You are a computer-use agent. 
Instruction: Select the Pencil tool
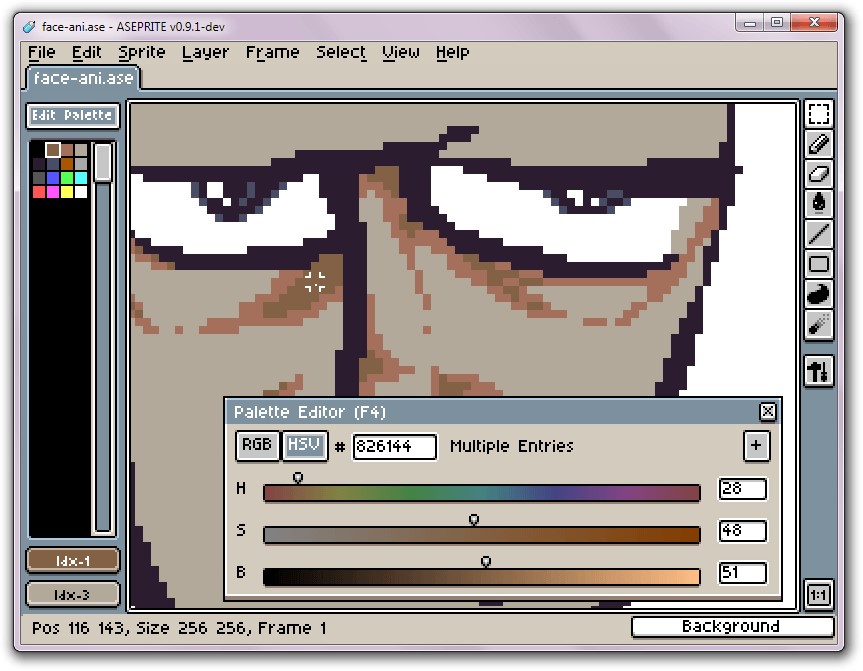tap(819, 144)
